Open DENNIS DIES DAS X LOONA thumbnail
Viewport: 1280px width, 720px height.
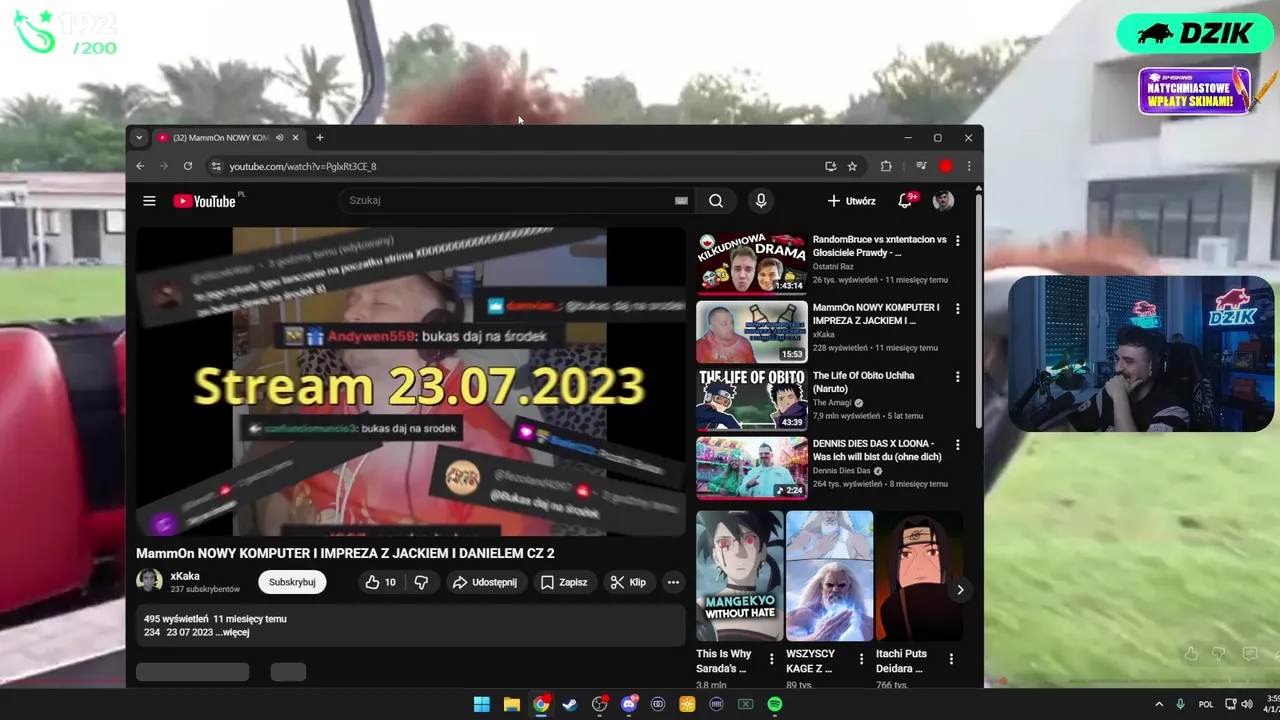pyautogui.click(x=752, y=467)
